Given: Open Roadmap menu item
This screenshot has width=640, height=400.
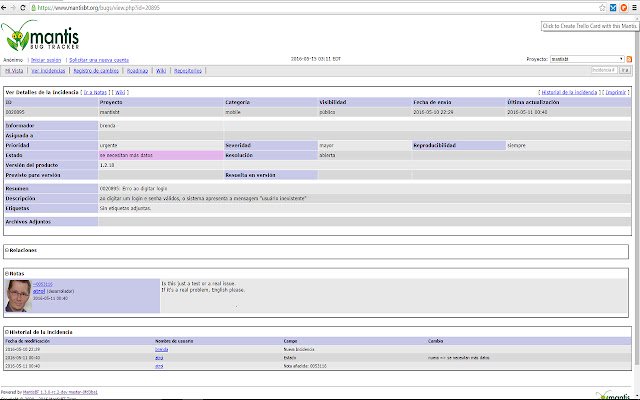Looking at the screenshot, I should tap(137, 71).
